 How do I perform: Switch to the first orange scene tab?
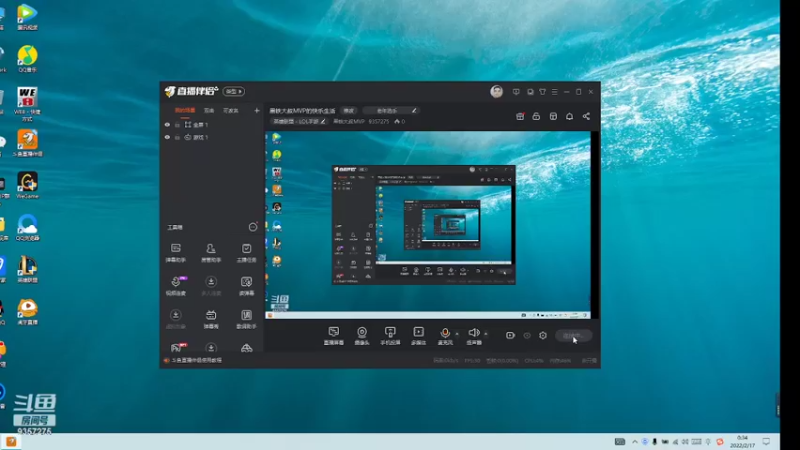tap(185, 110)
